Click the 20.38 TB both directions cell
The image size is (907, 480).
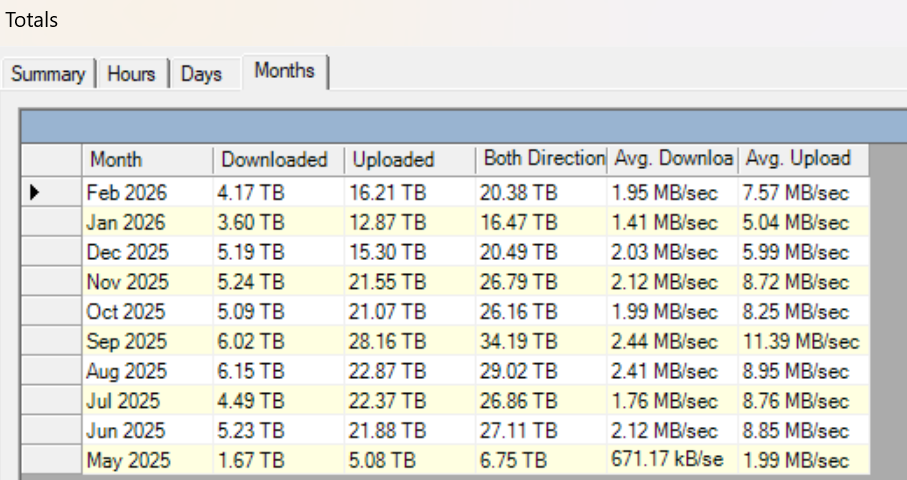click(541, 193)
